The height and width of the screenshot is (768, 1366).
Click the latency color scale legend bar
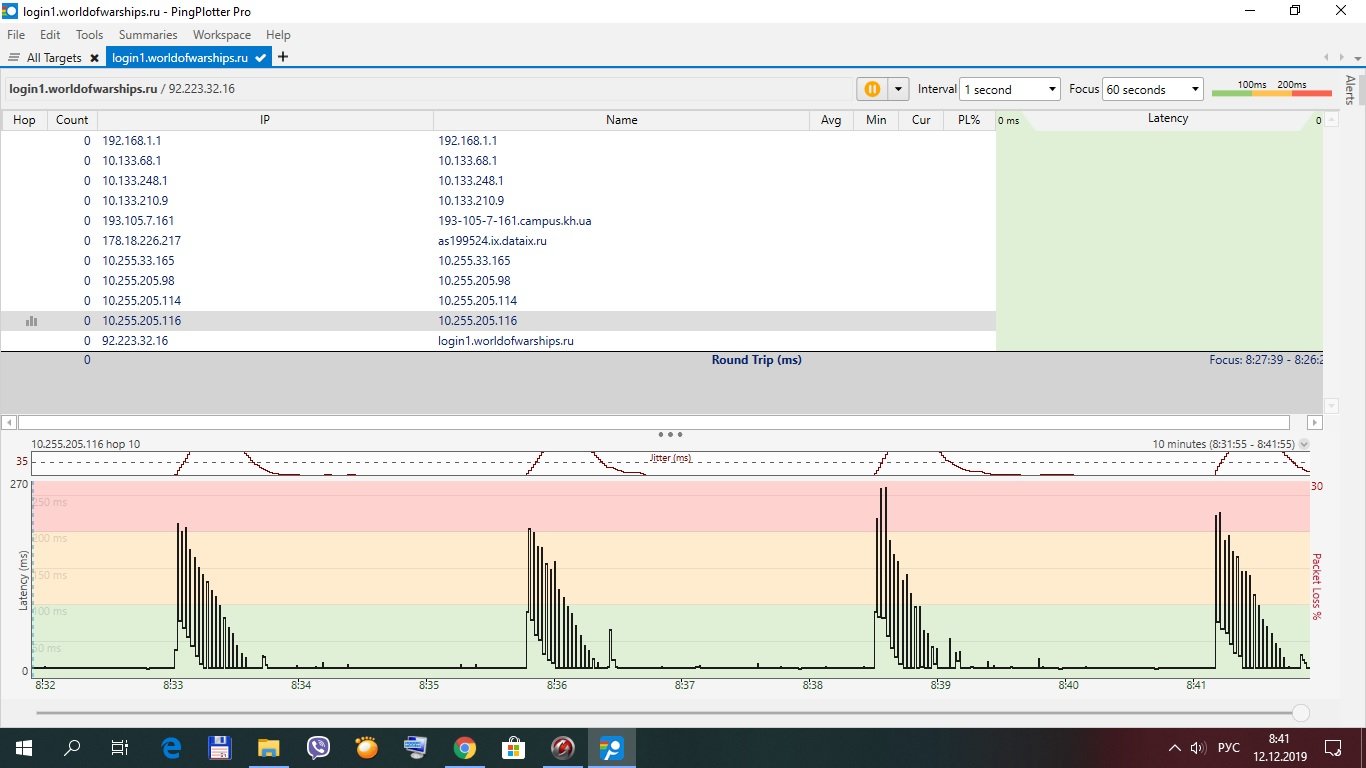pyautogui.click(x=1272, y=93)
